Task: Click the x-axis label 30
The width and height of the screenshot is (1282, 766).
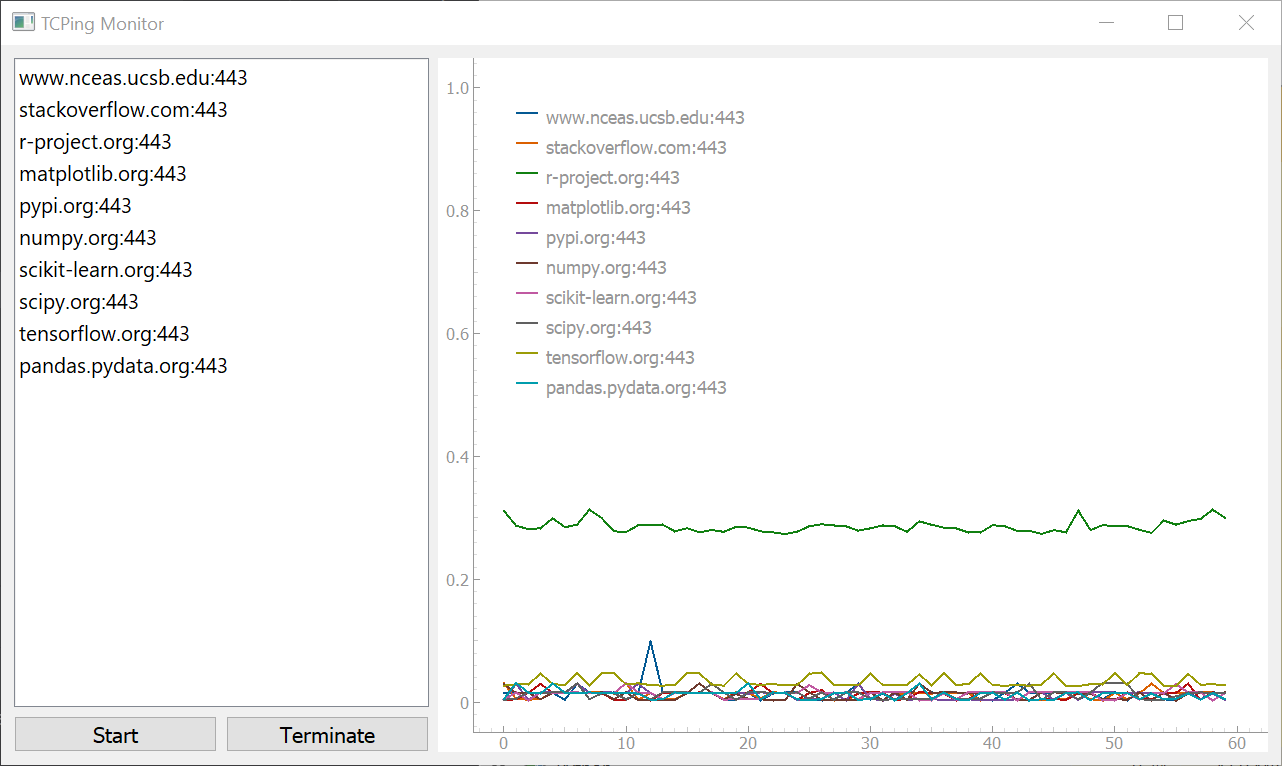Action: (870, 744)
